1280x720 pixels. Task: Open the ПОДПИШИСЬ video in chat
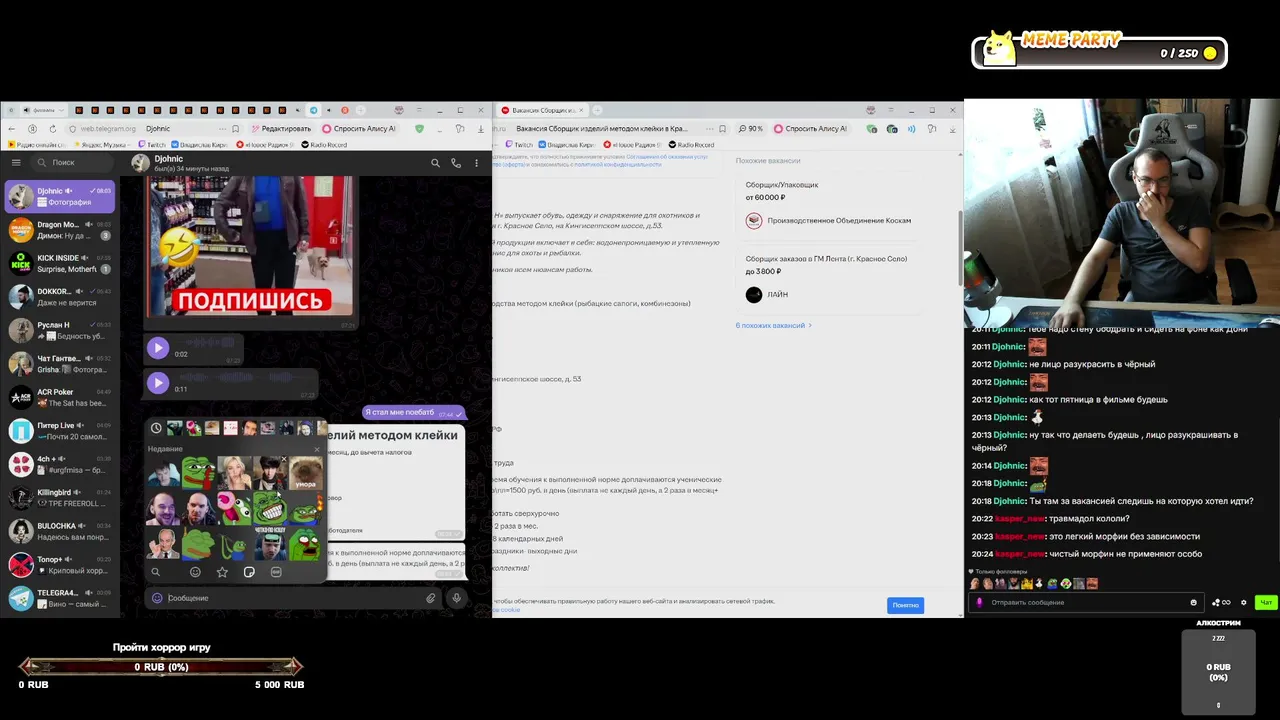250,246
